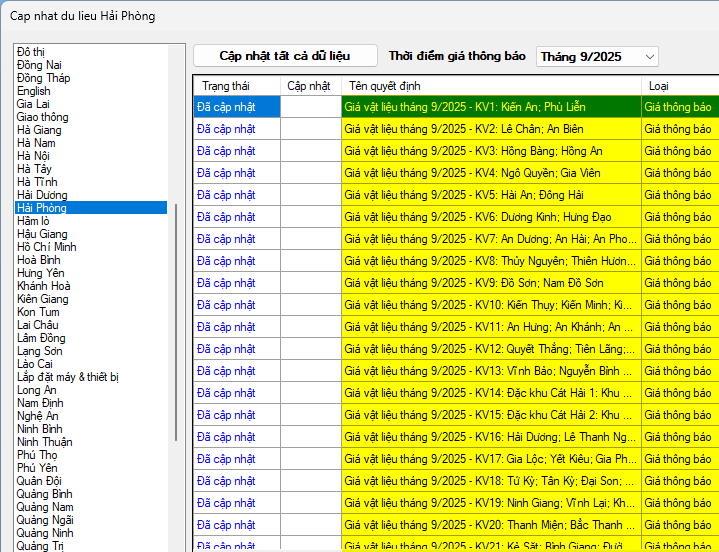Click the 'Cập nhật' cell of KV2 row

pos(310,129)
